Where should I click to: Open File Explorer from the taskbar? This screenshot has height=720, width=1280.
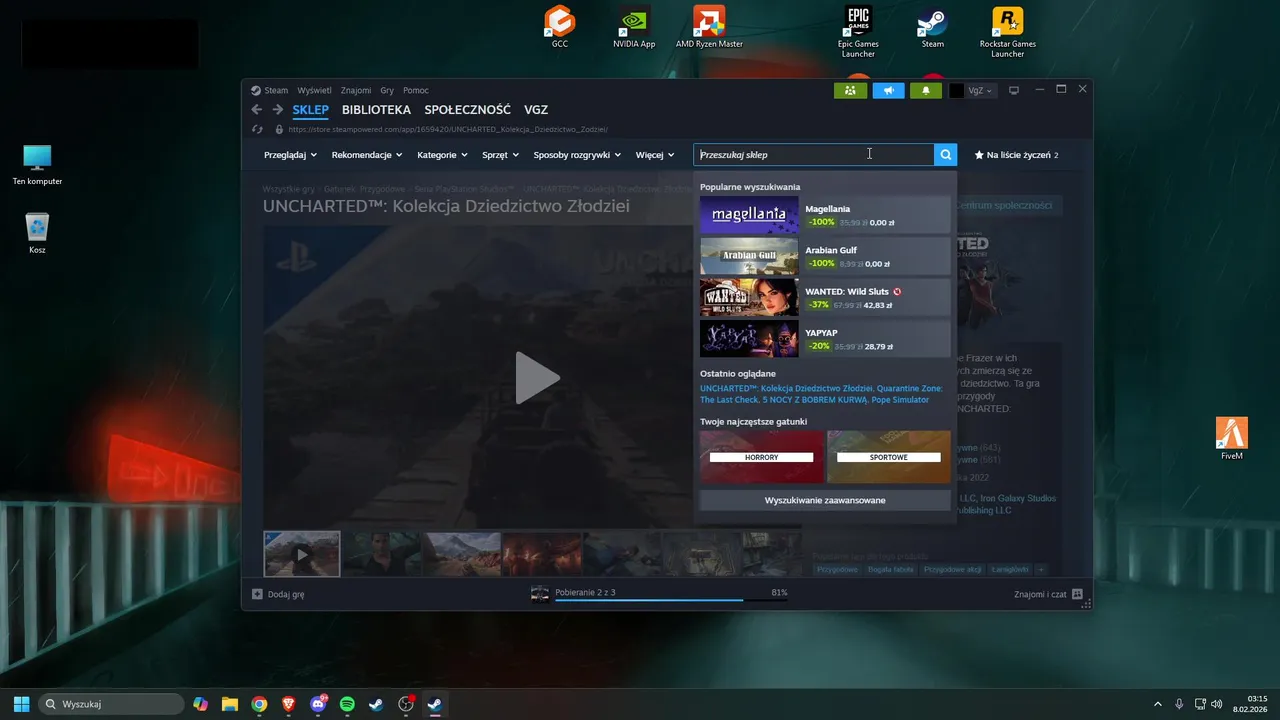click(229, 704)
